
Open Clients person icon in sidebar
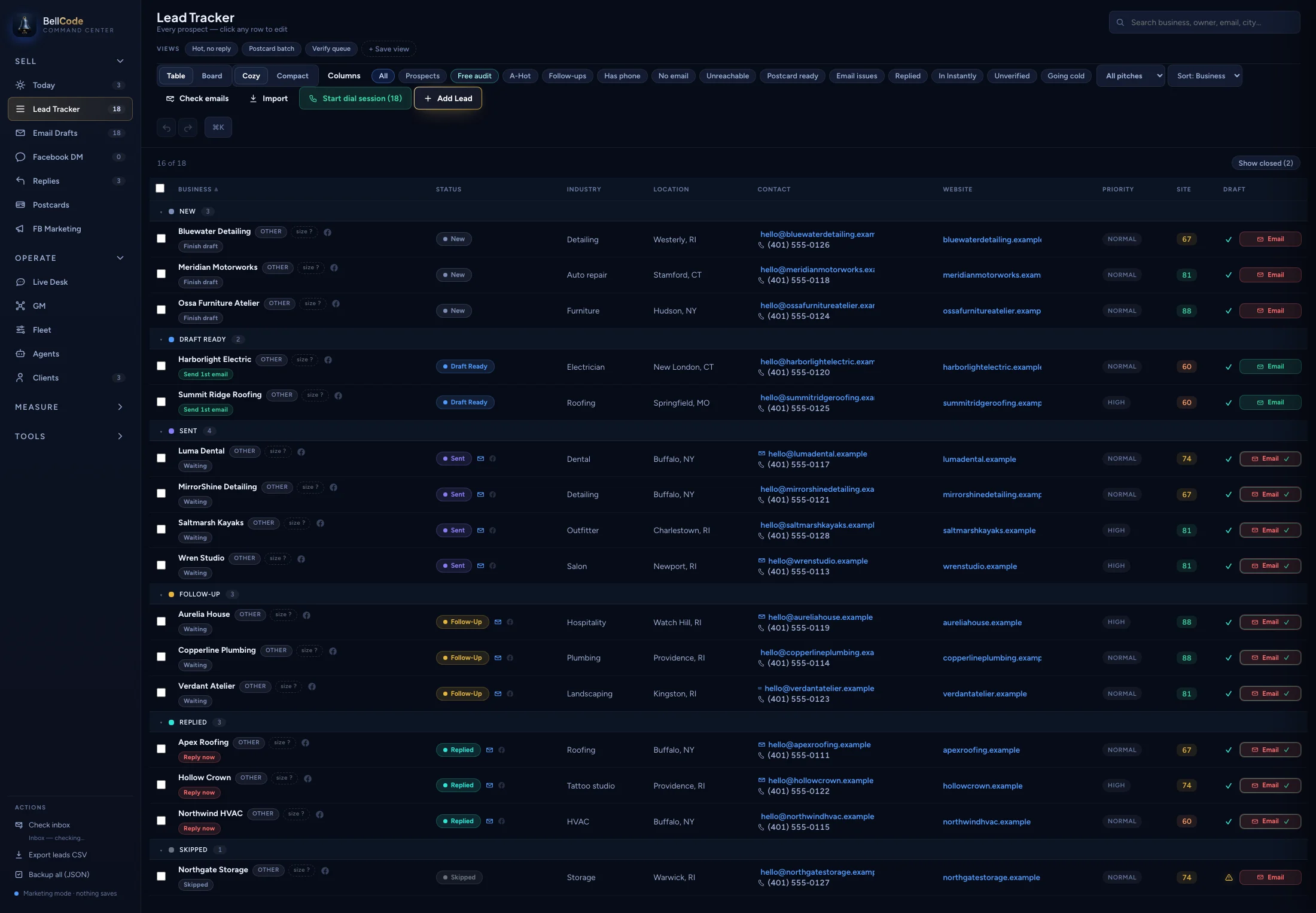point(20,378)
